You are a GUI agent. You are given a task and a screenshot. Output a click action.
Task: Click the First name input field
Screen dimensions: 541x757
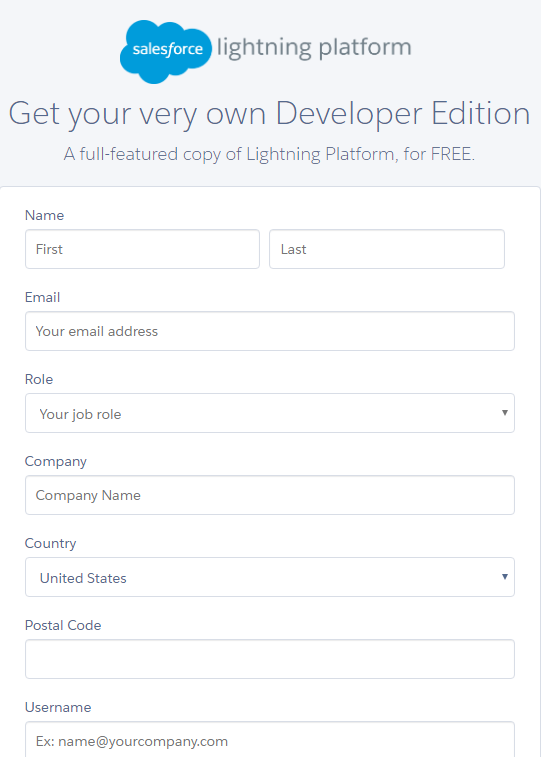(x=142, y=249)
